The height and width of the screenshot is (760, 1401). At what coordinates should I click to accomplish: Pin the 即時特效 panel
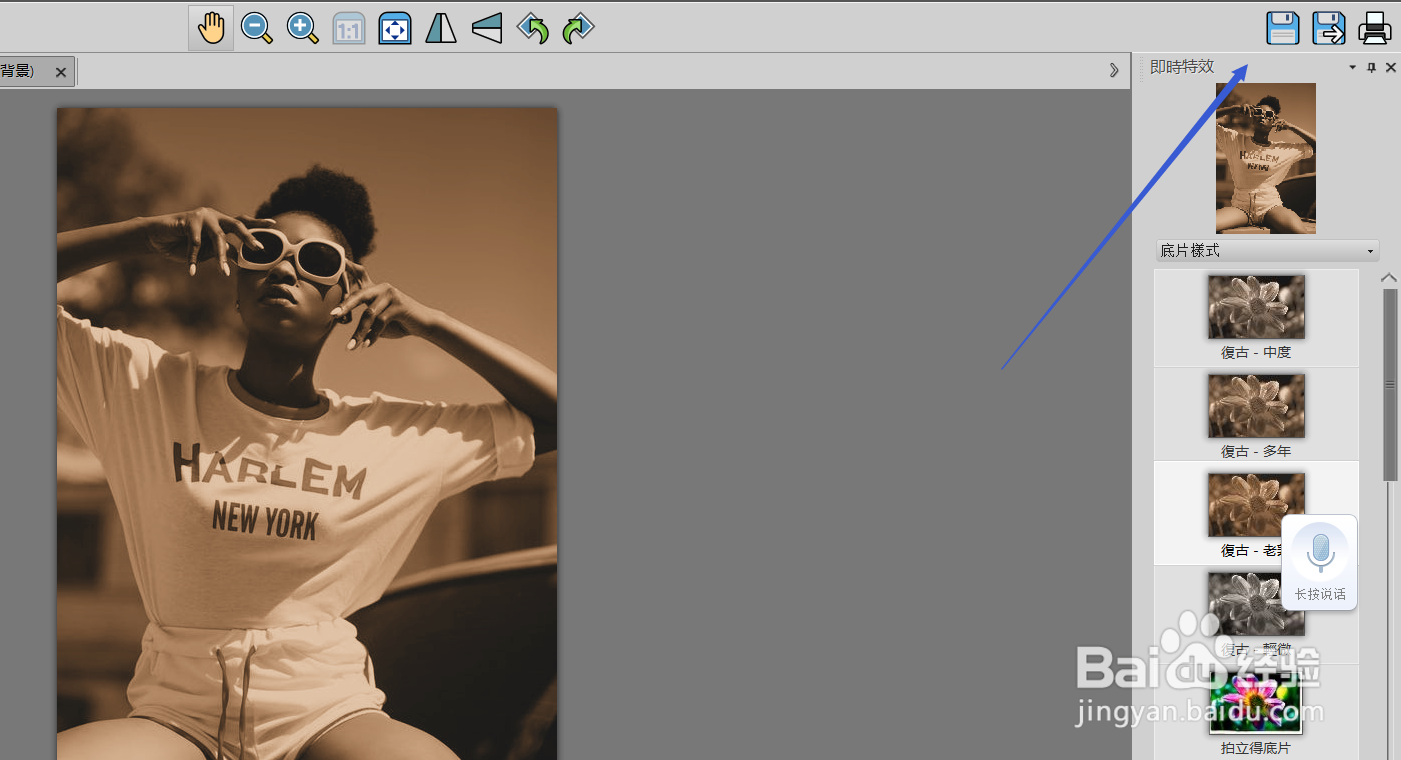1372,68
